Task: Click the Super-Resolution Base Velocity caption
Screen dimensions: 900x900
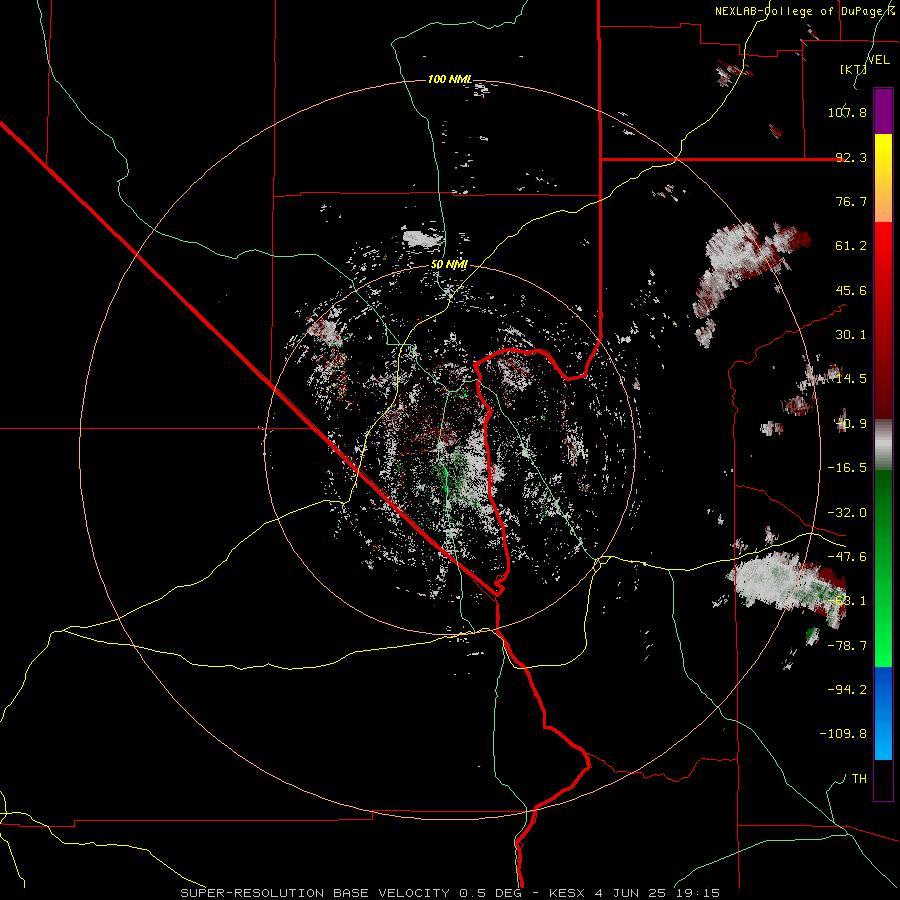Action: click(450, 893)
